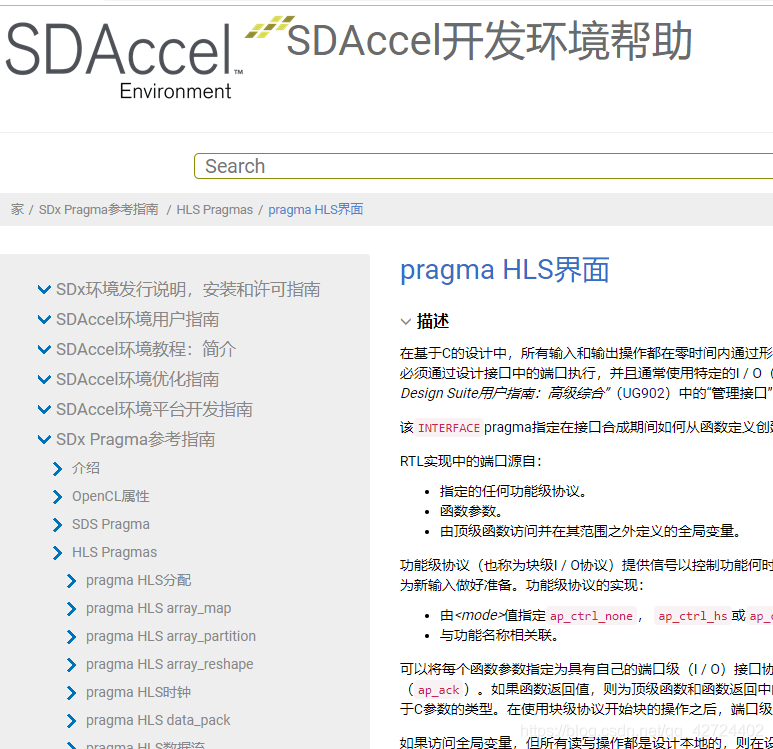Toggle the SDAccel环境优化指南 chevron
Screen dimensions: 773x749
click(44, 379)
